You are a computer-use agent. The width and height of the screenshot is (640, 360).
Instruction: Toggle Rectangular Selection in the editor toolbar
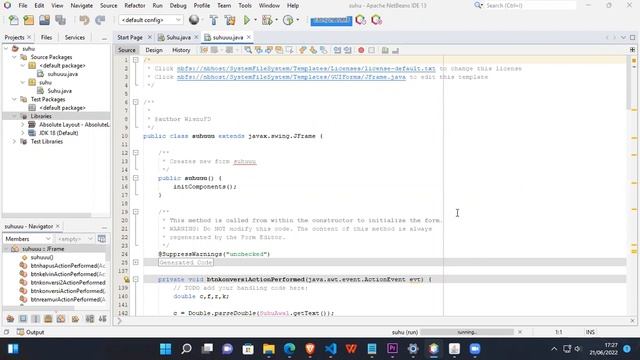[289, 50]
